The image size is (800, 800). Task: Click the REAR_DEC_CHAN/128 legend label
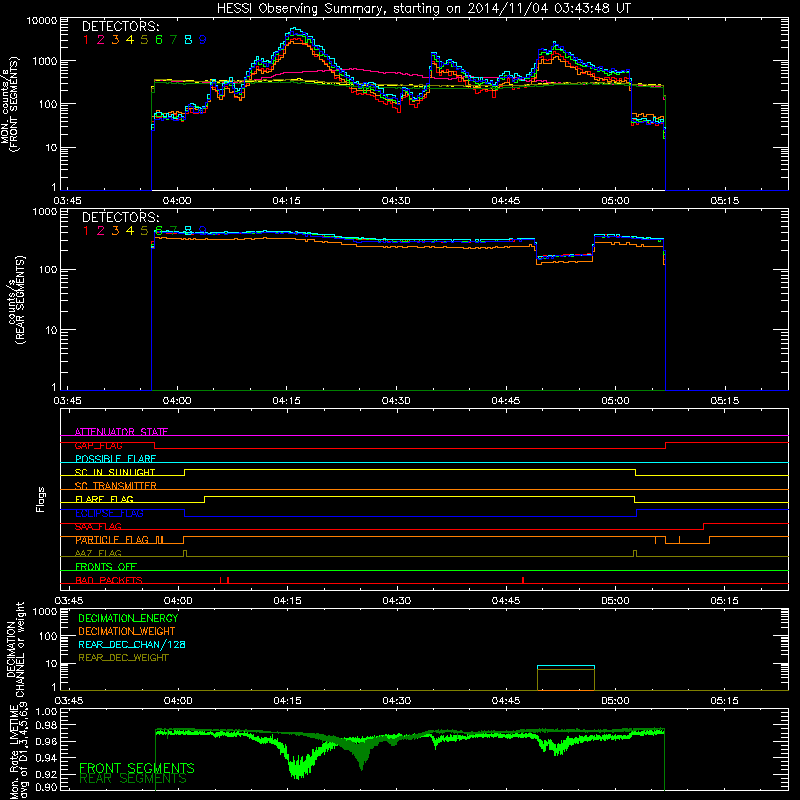[132, 644]
